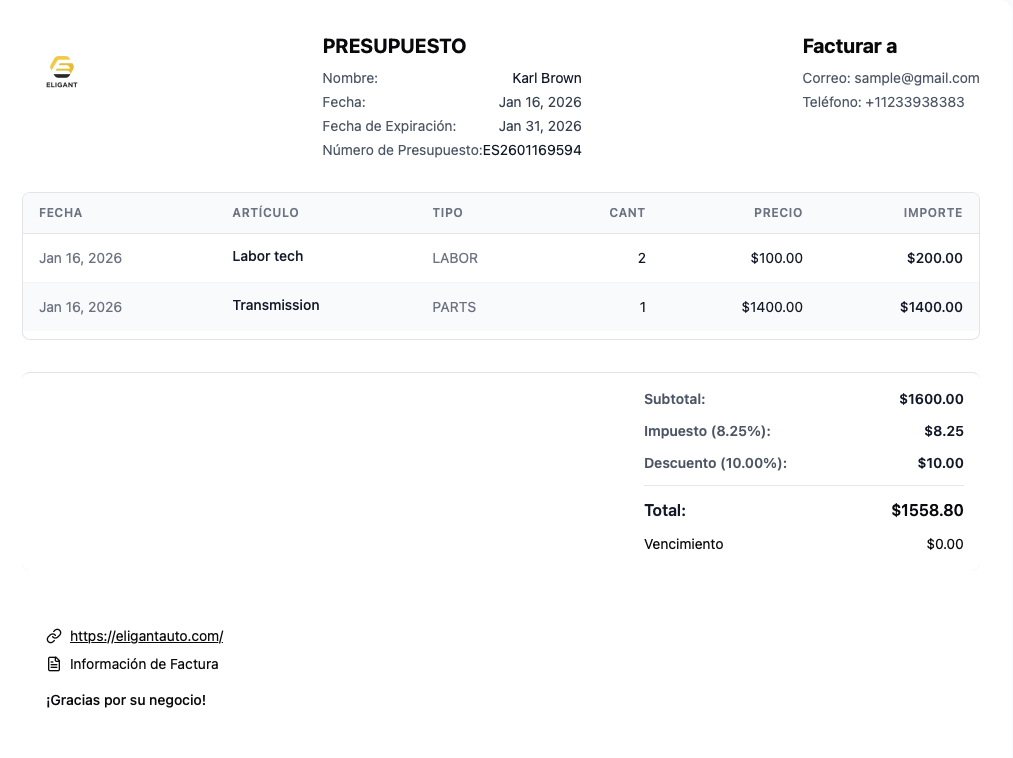Open the eligantauto.com website link

coord(146,636)
